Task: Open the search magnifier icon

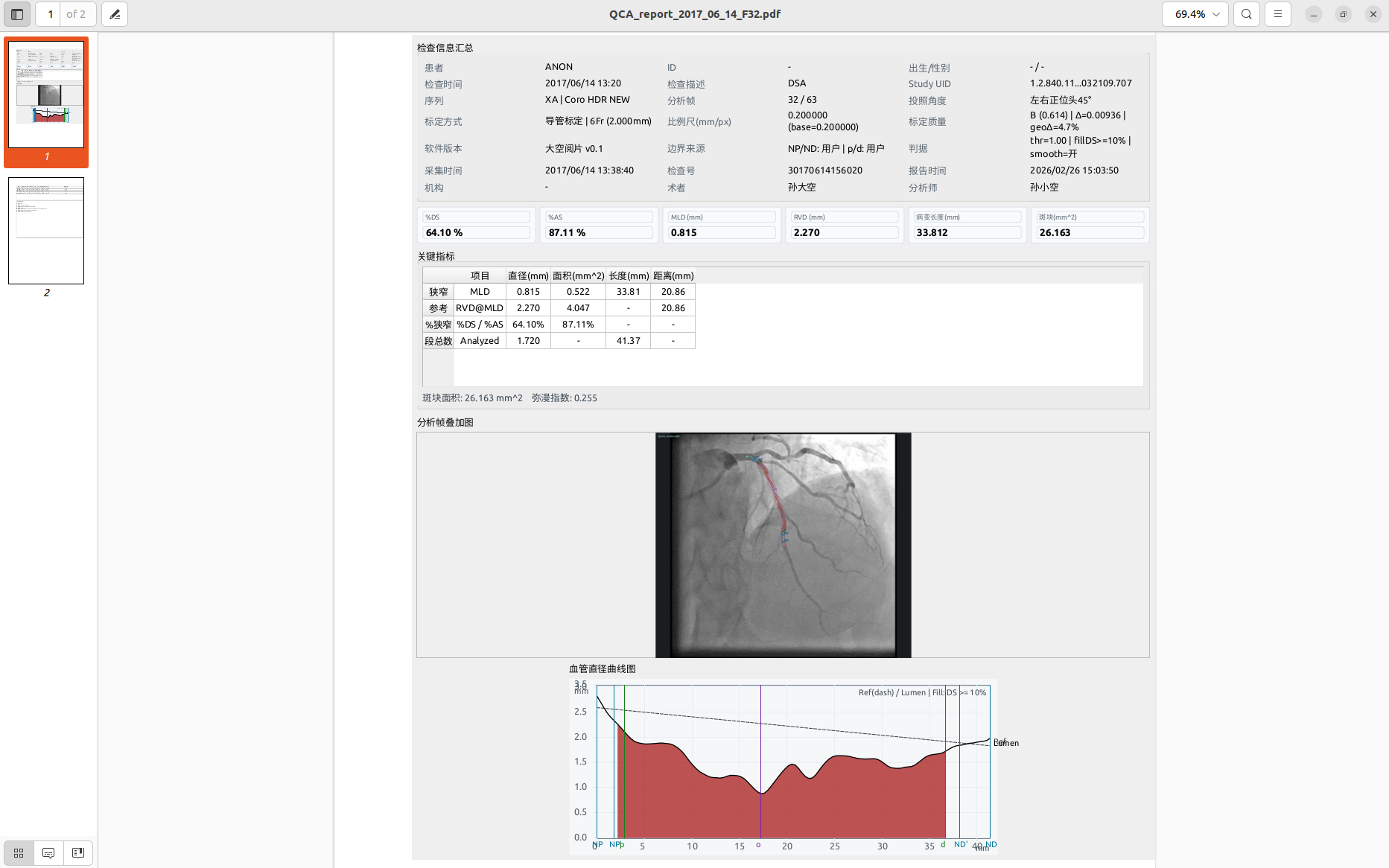Action: point(1246,14)
